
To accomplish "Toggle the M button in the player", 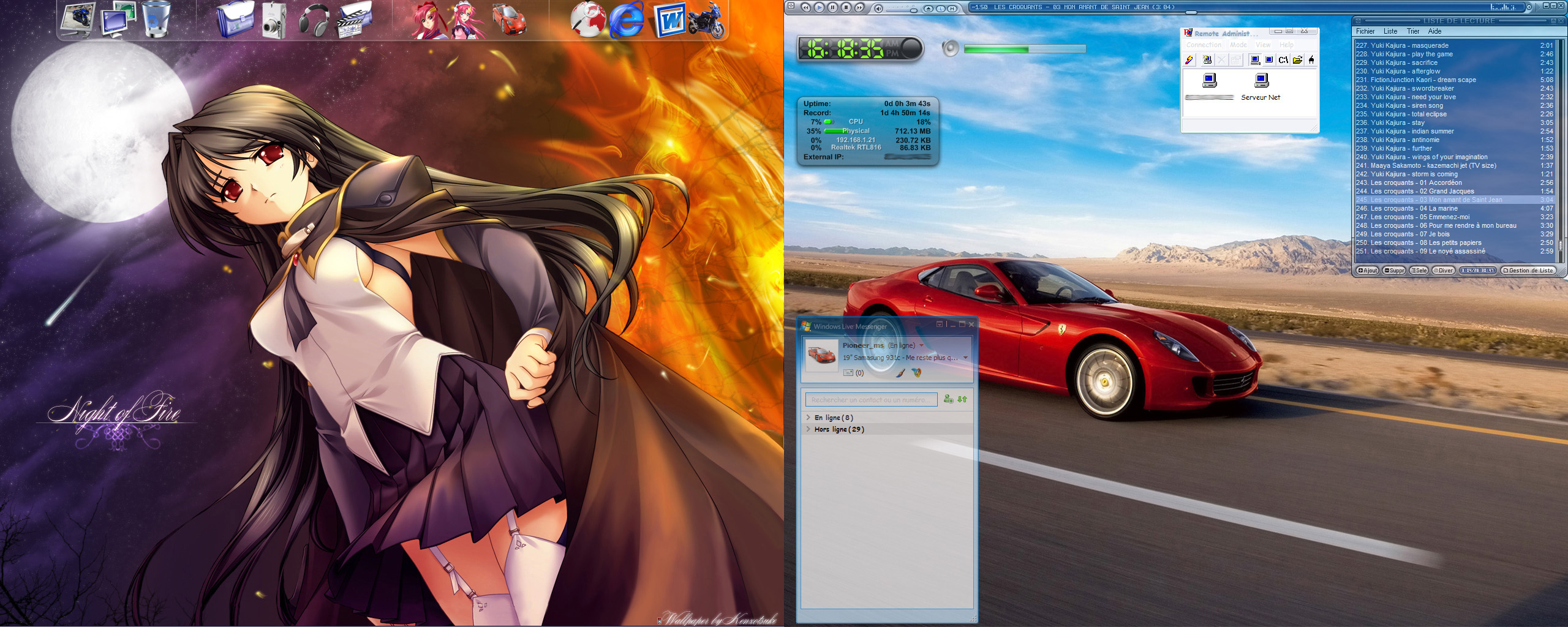I will [x=952, y=9].
